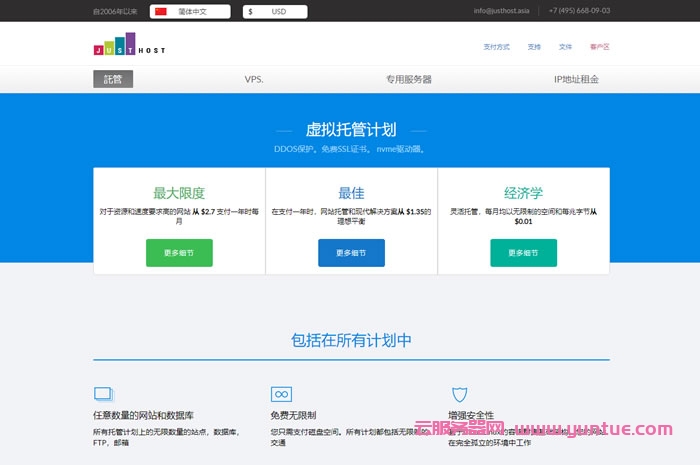Open the VPS. menu item
The width and height of the screenshot is (700, 465).
click(254, 79)
